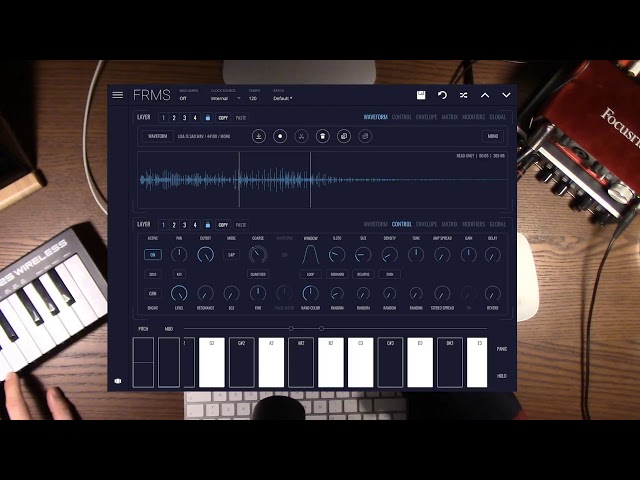This screenshot has width=640, height=480.
Task: Click the Window shape curve icon
Action: click(x=310, y=255)
